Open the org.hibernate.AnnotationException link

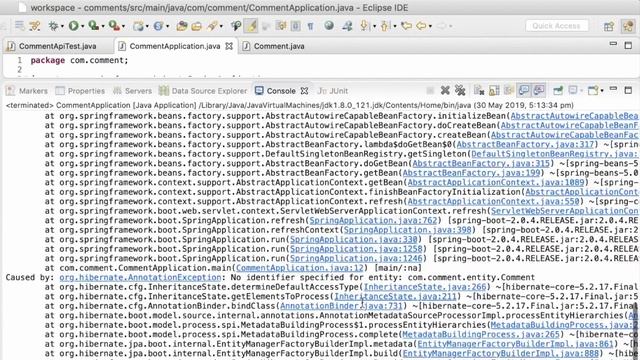tap(140, 278)
